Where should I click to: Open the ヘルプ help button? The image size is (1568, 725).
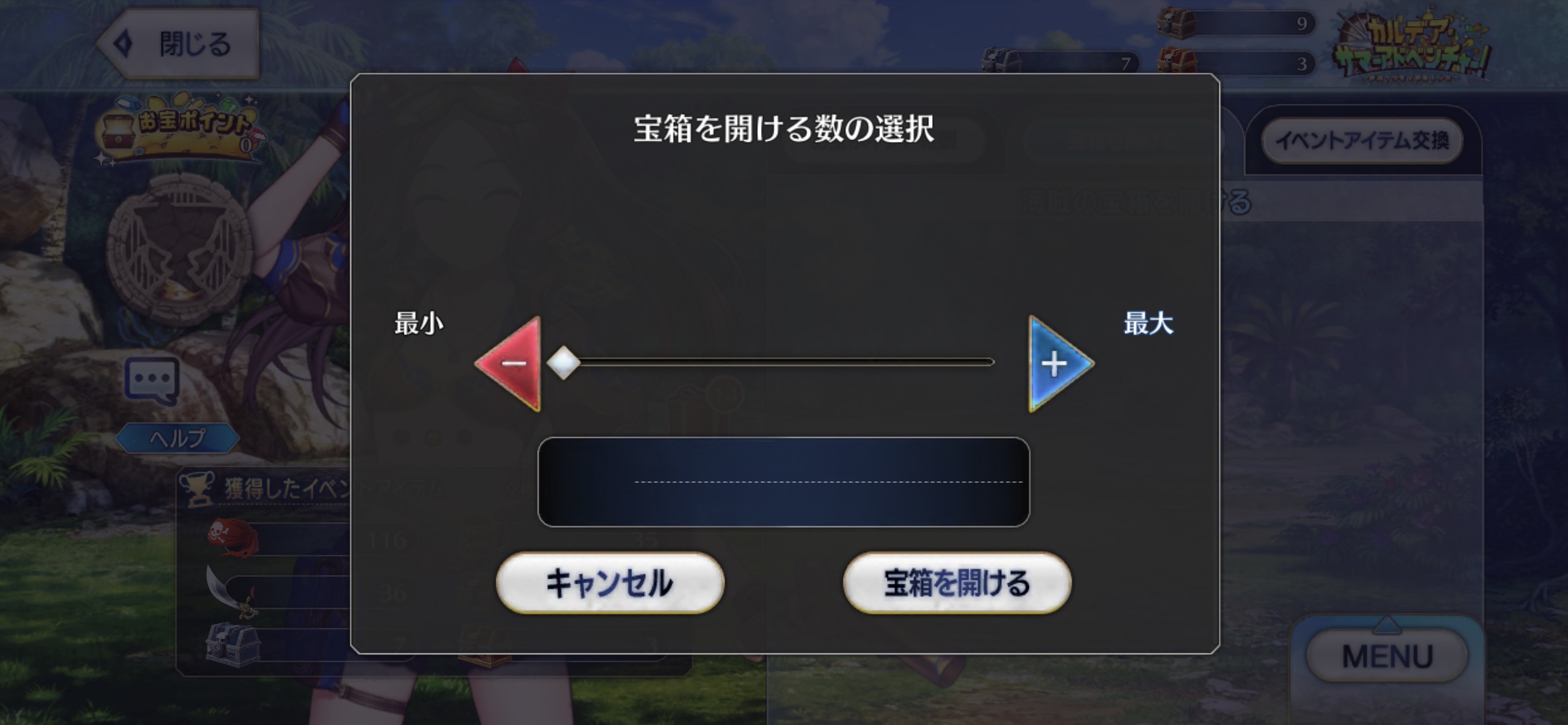point(178,438)
